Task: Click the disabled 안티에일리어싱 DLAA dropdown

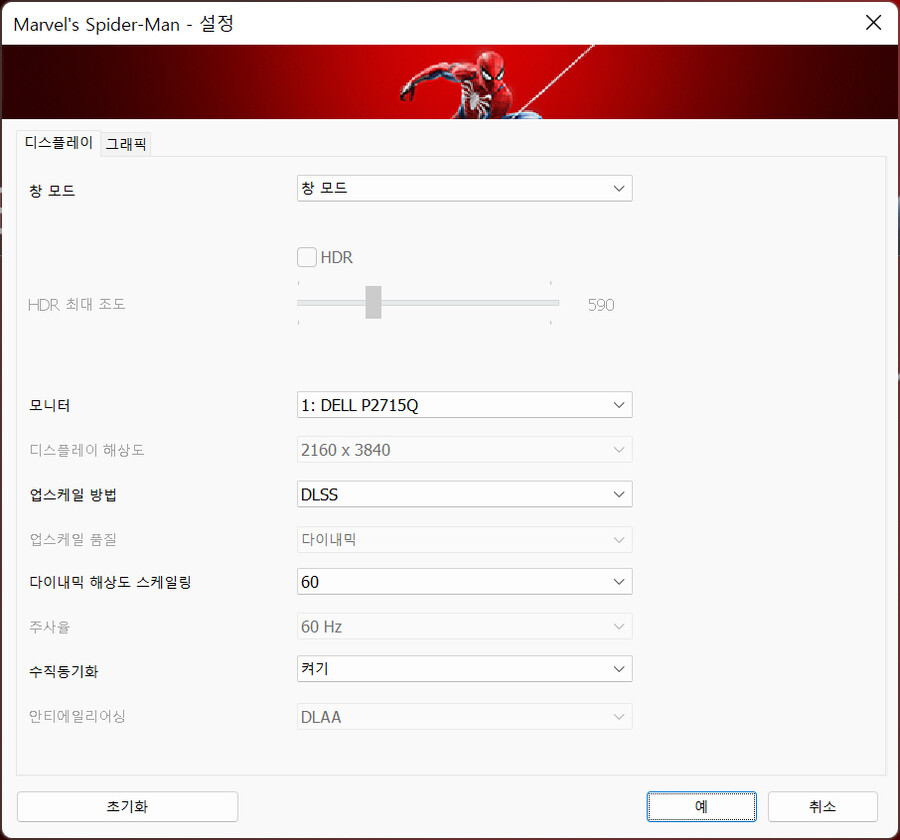Action: pyautogui.click(x=464, y=717)
